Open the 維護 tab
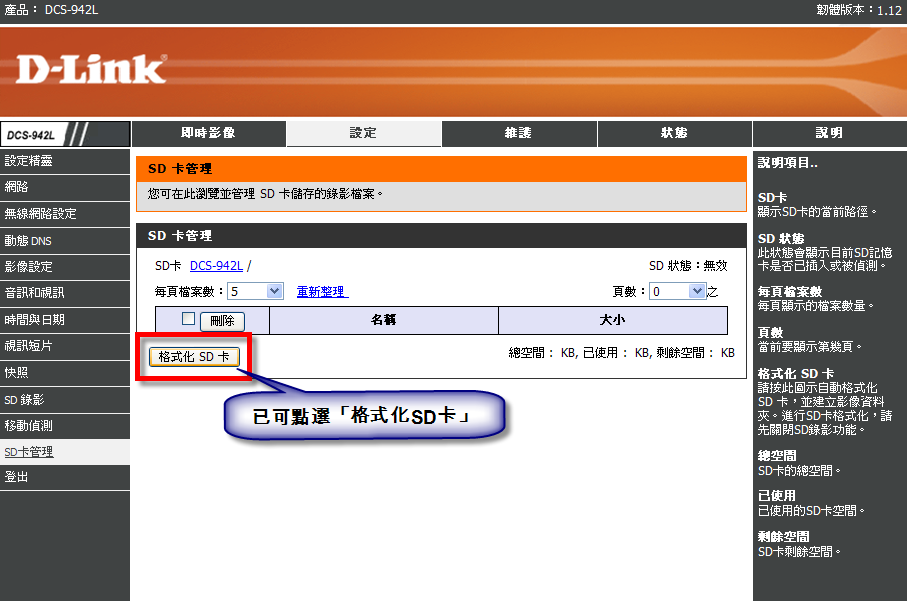The width and height of the screenshot is (907, 601). 519,134
